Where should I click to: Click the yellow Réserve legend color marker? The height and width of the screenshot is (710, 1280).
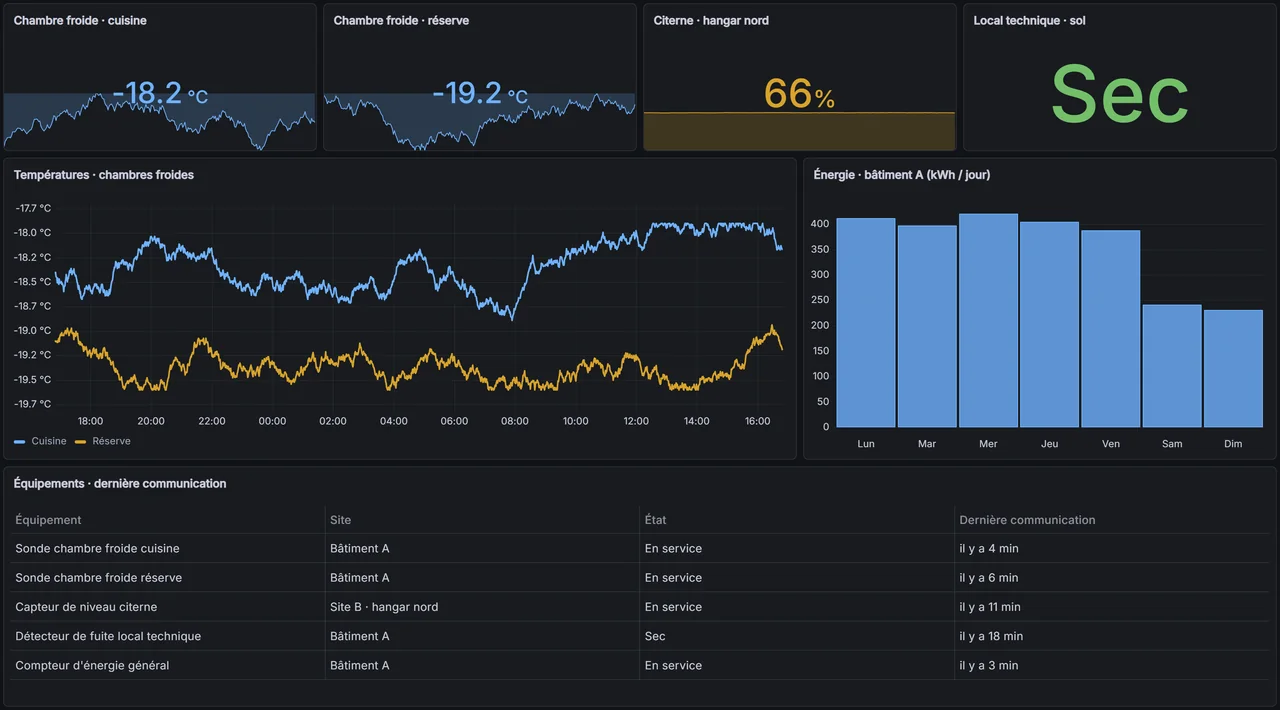(81, 441)
